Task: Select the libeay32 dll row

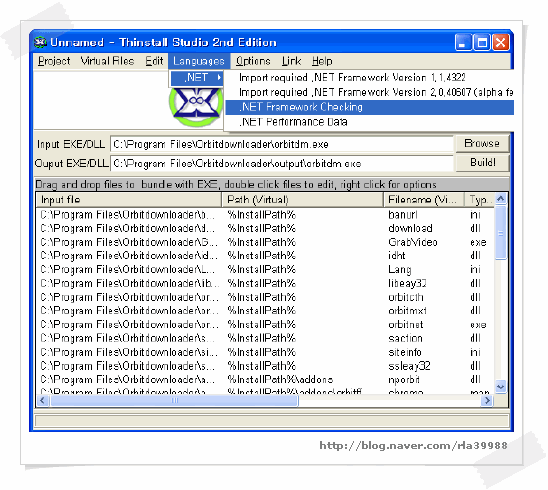Action: click(265, 283)
